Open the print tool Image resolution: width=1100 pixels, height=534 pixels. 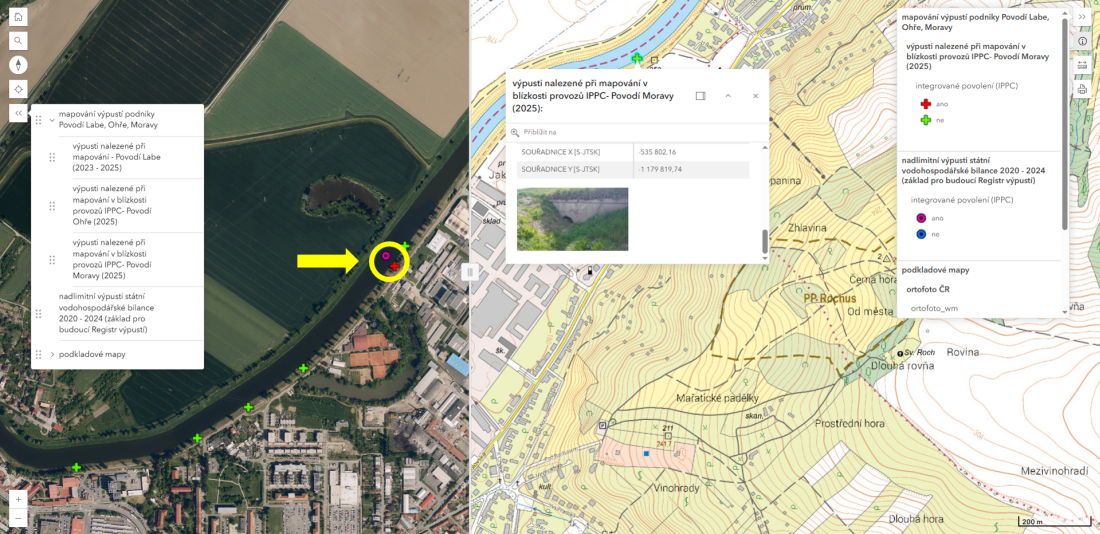tap(1082, 89)
